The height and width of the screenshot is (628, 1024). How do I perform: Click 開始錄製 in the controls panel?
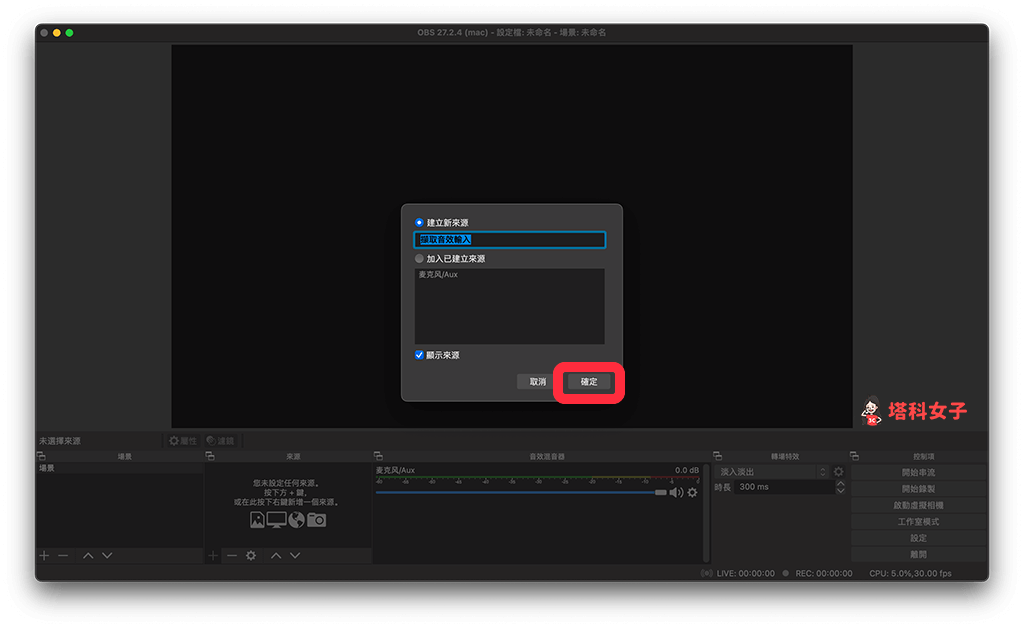point(918,489)
